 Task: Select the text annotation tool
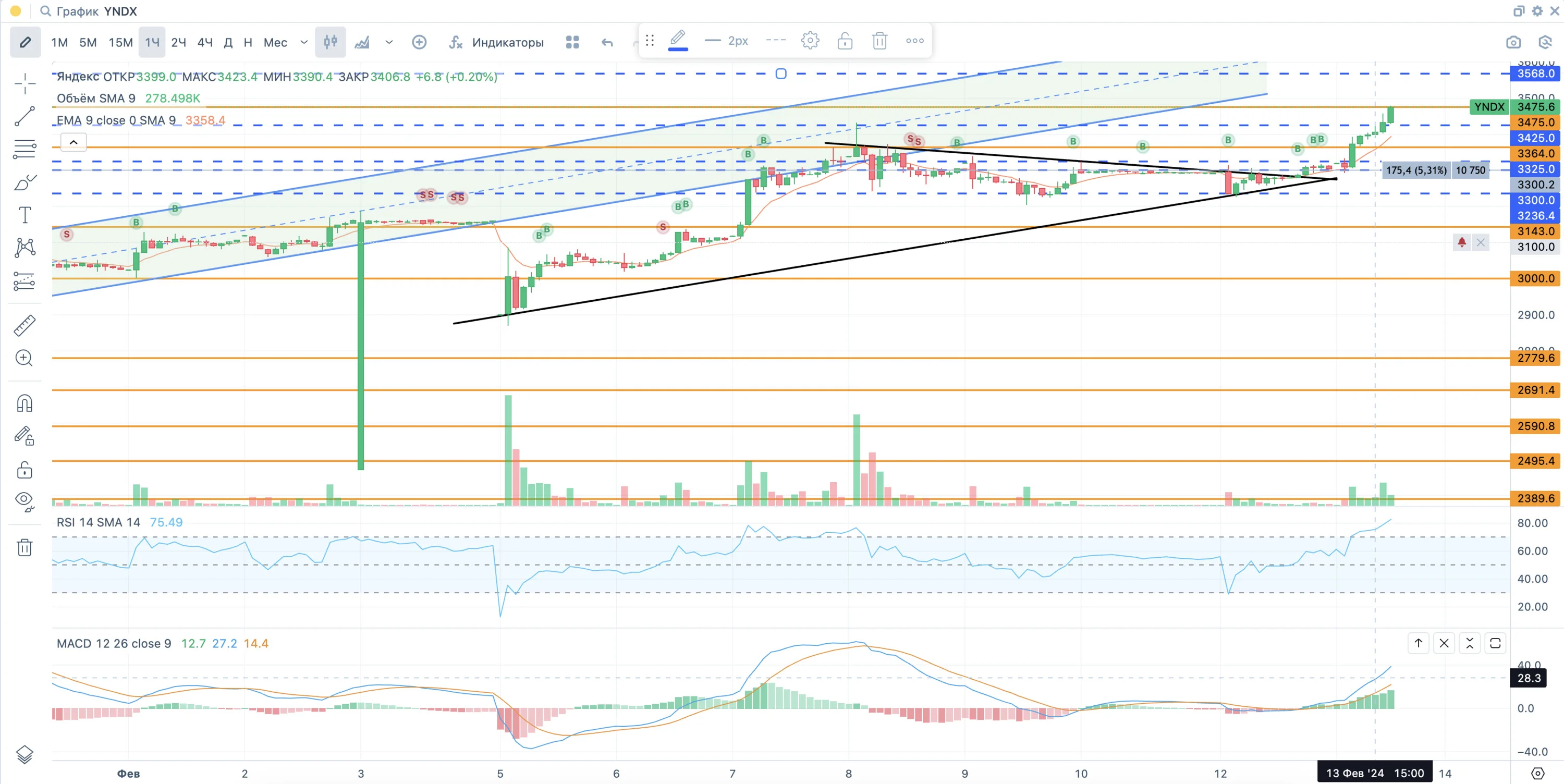click(x=25, y=215)
